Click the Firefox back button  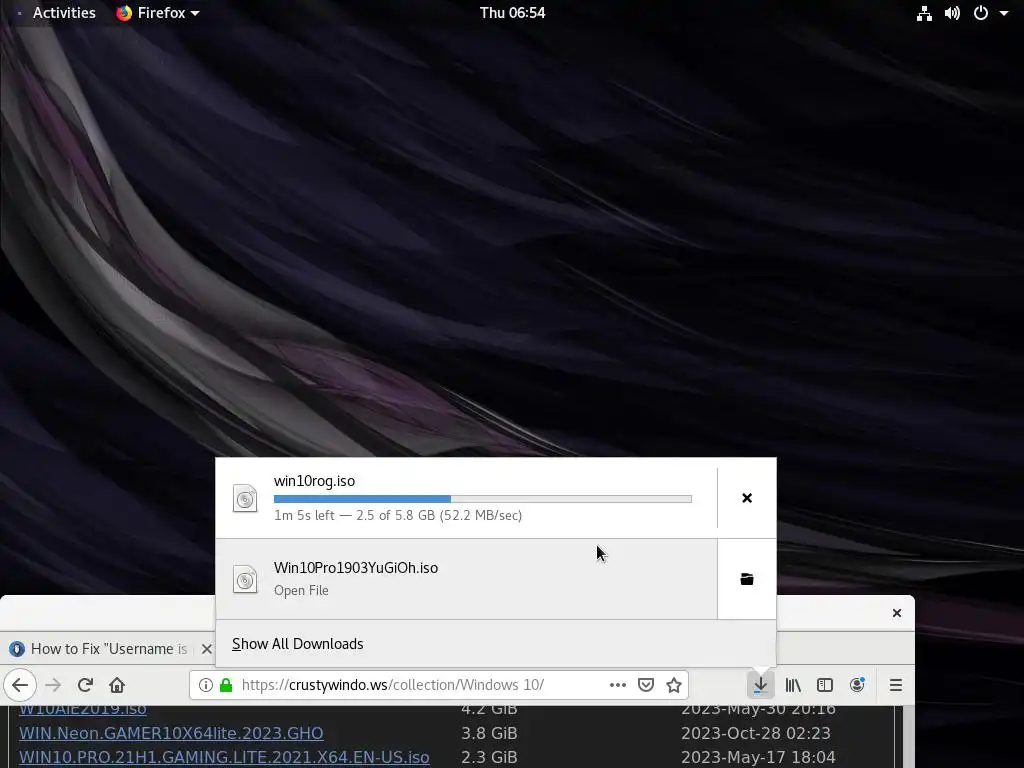pos(20,685)
